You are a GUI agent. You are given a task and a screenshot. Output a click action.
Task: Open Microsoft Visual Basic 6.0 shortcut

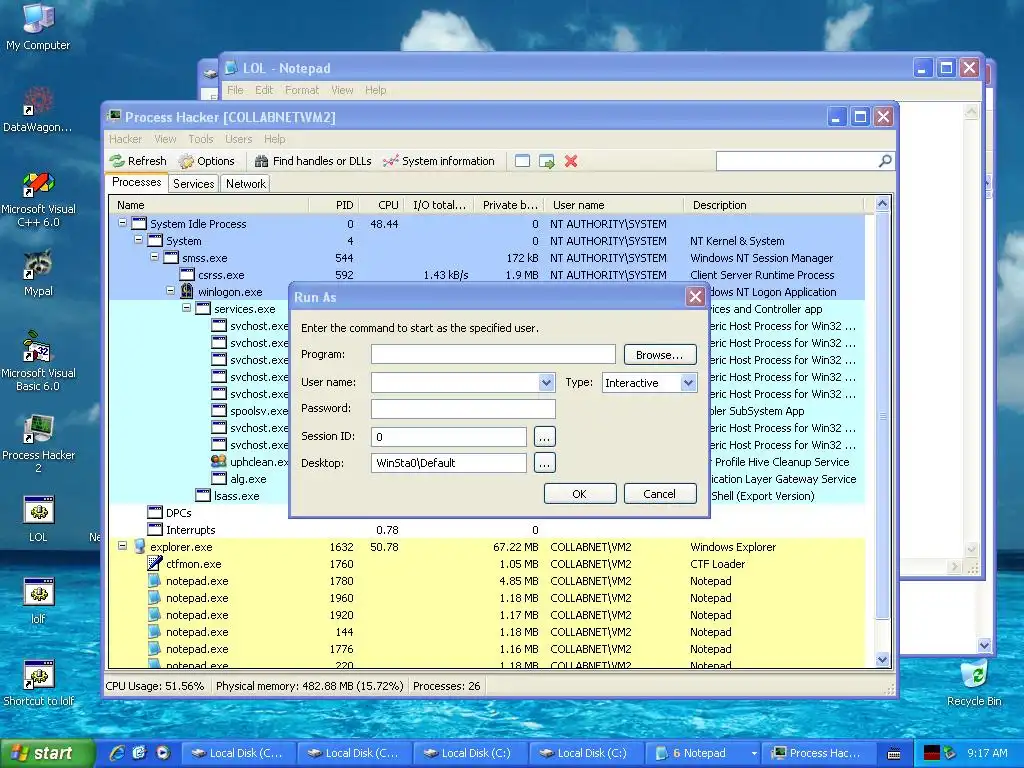[38, 360]
